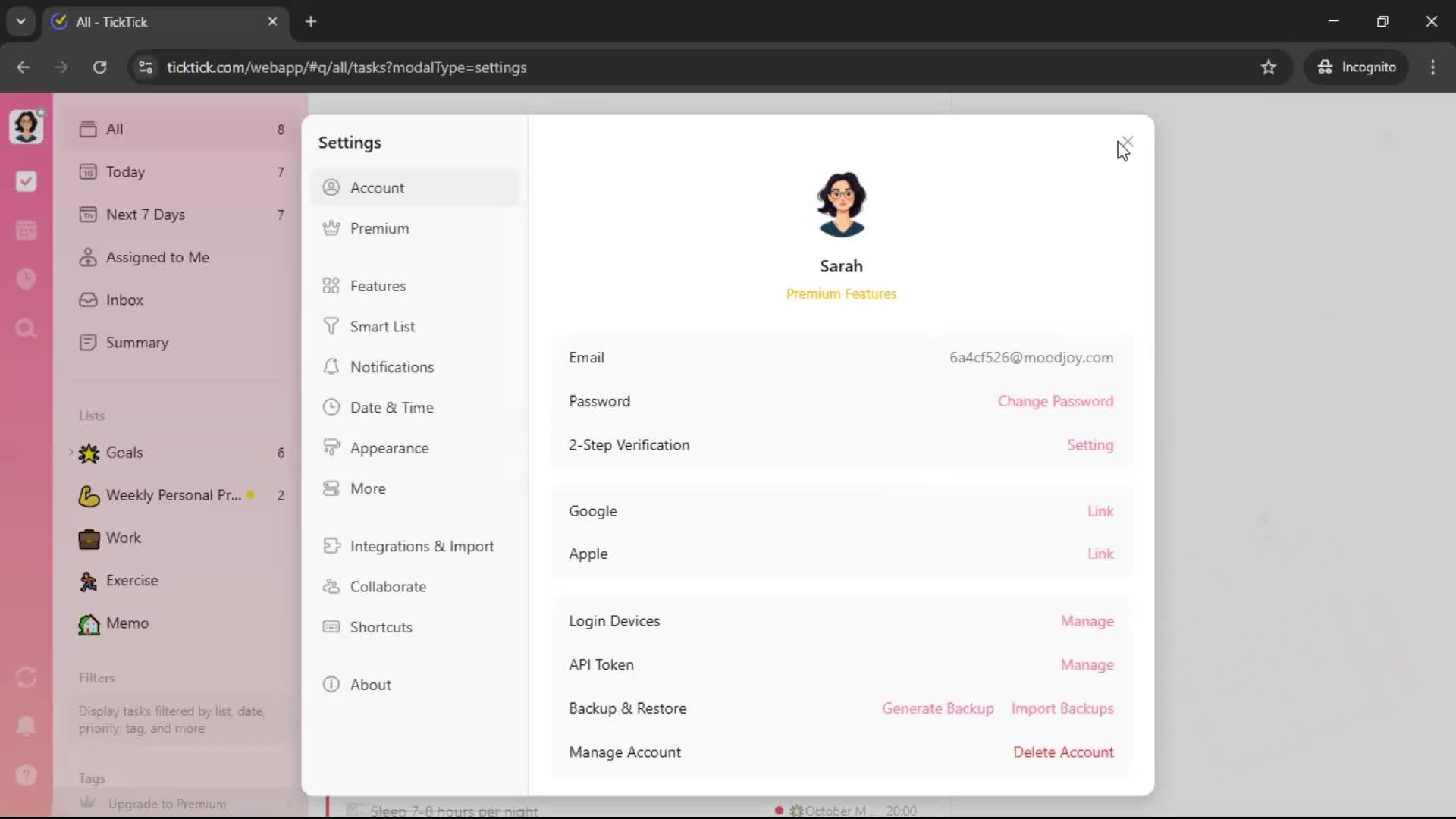Image resolution: width=1456 pixels, height=819 pixels.
Task: Select Integrations & Import in settings
Action: (x=422, y=546)
